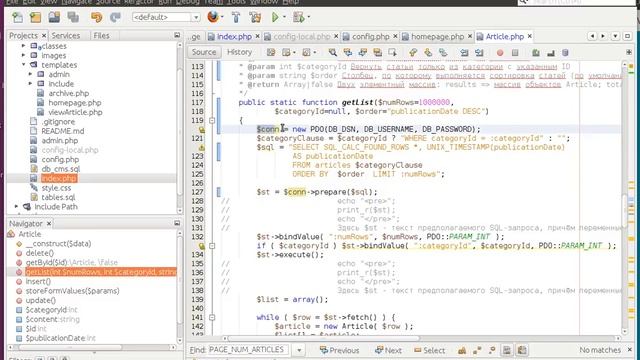Click the Previous find button
Image resolution: width=640 pixels, height=360 pixels.
pos(340,350)
